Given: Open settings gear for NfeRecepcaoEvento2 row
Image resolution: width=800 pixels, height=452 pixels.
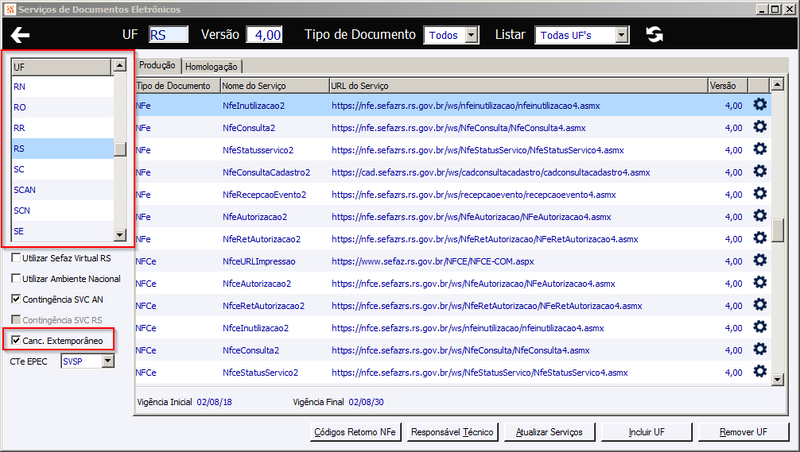Looking at the screenshot, I should click(x=760, y=193).
